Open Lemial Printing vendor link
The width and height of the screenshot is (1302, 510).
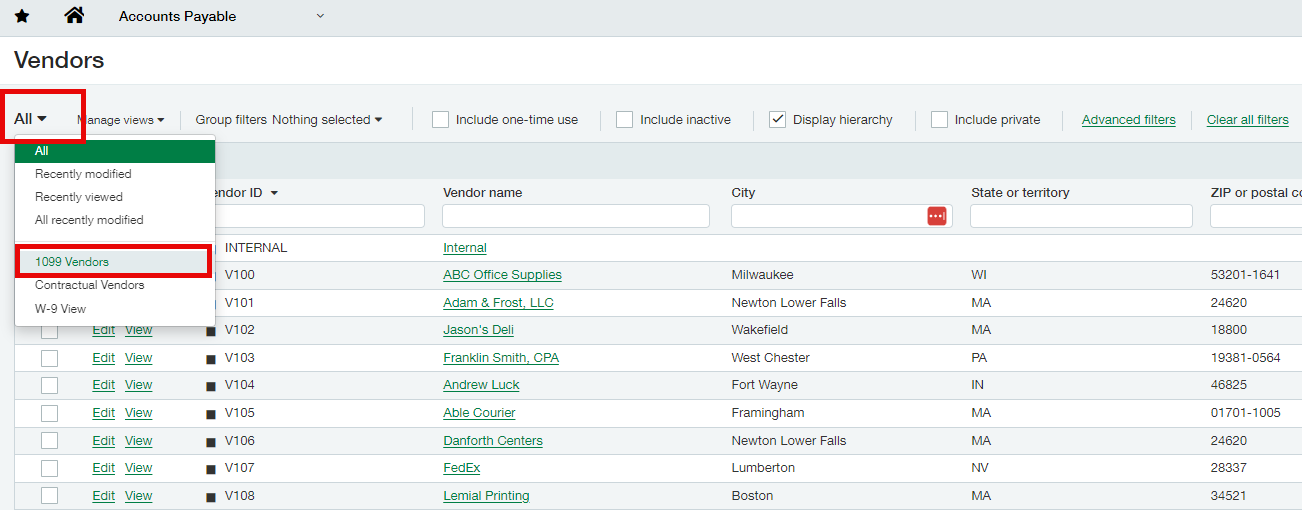pos(486,496)
